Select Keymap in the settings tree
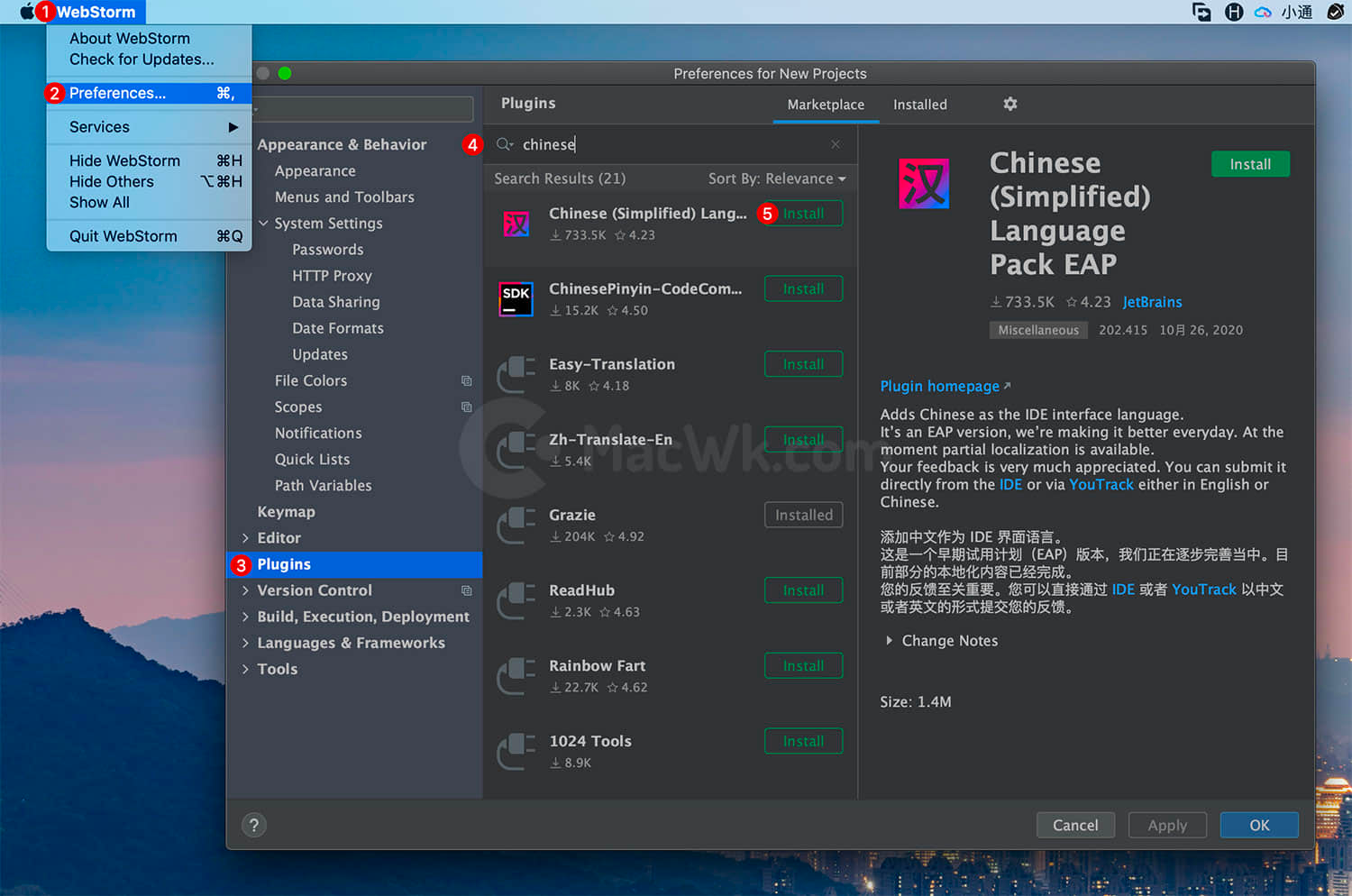 tap(286, 512)
